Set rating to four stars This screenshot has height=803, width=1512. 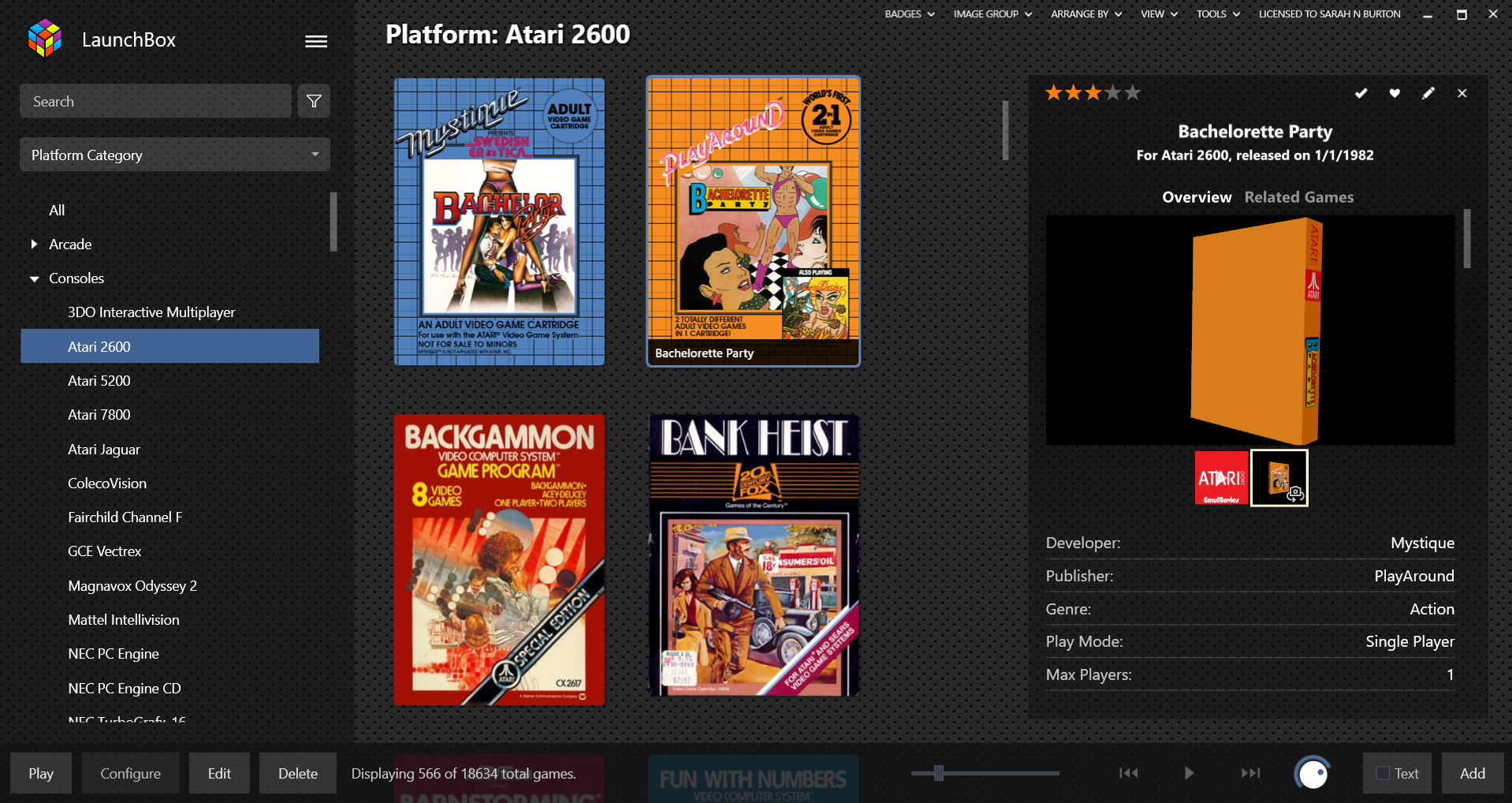pos(1113,93)
